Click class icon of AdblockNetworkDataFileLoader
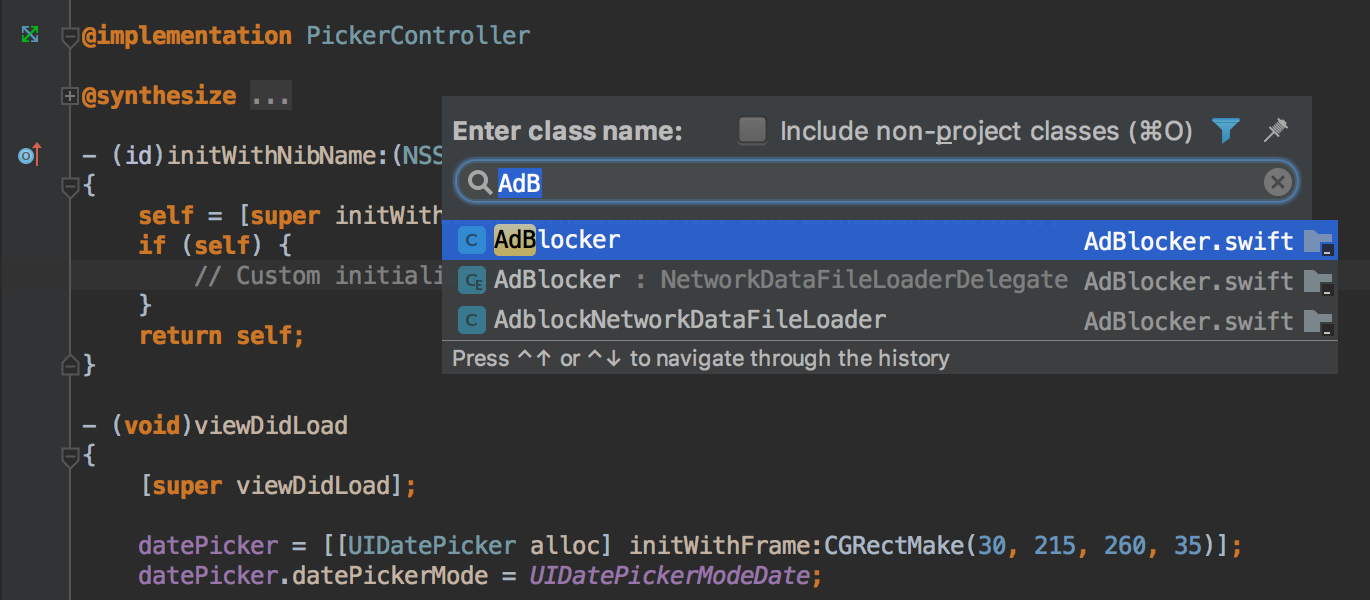This screenshot has width=1370, height=600. point(470,320)
